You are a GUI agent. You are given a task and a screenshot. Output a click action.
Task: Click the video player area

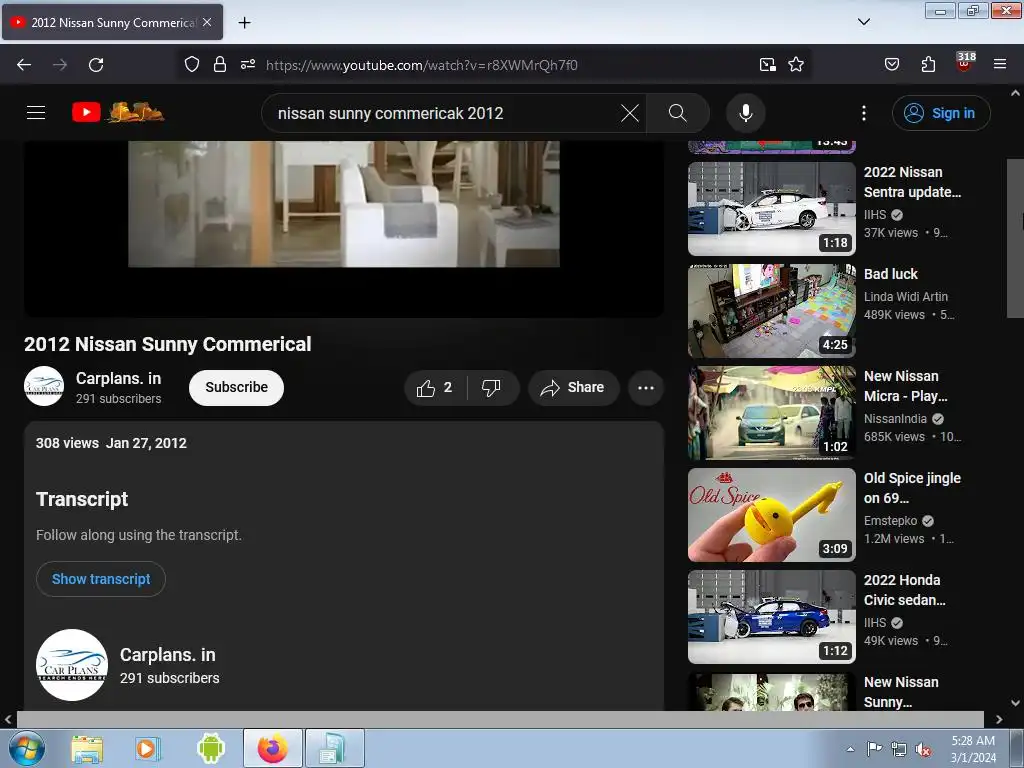coord(344,229)
